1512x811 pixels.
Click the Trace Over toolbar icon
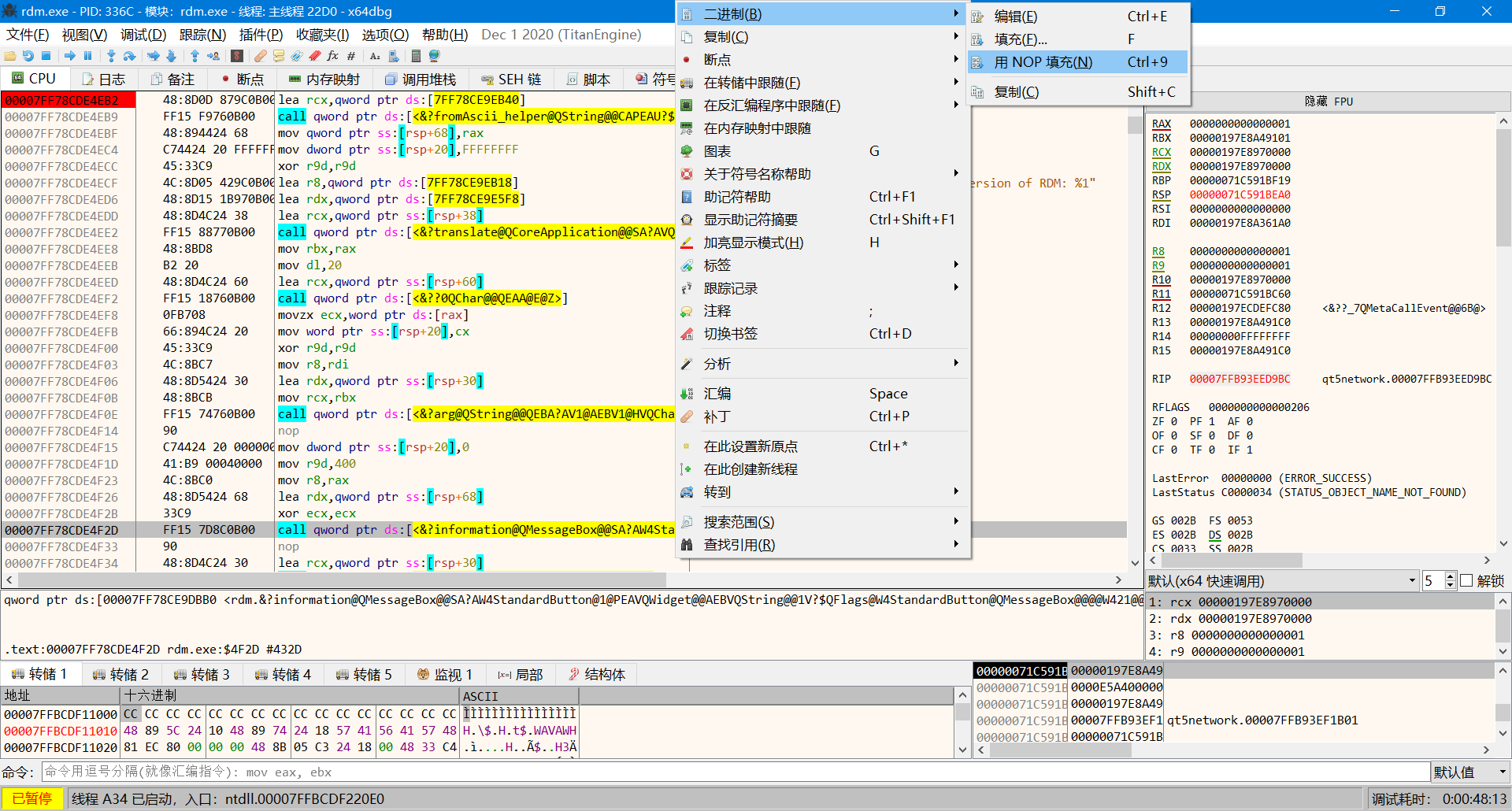coord(171,56)
